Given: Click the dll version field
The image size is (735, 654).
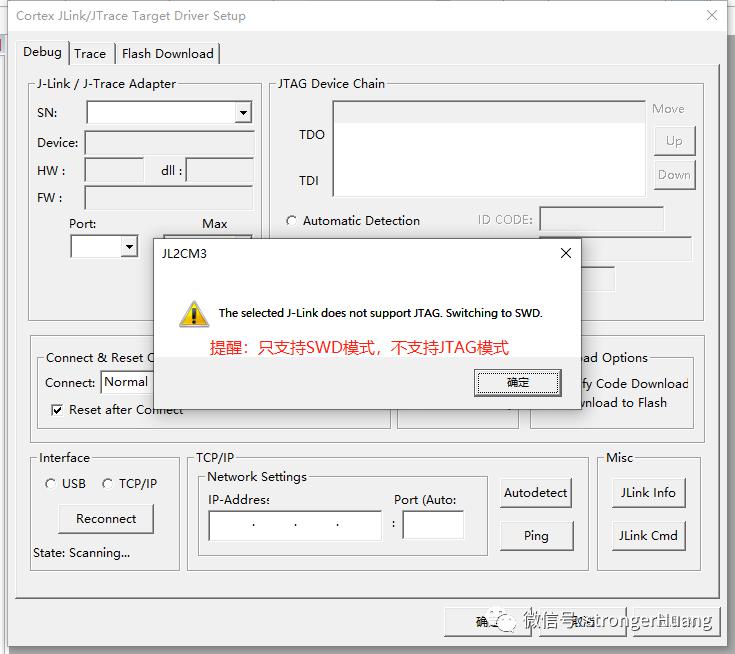Looking at the screenshot, I should click(x=220, y=170).
